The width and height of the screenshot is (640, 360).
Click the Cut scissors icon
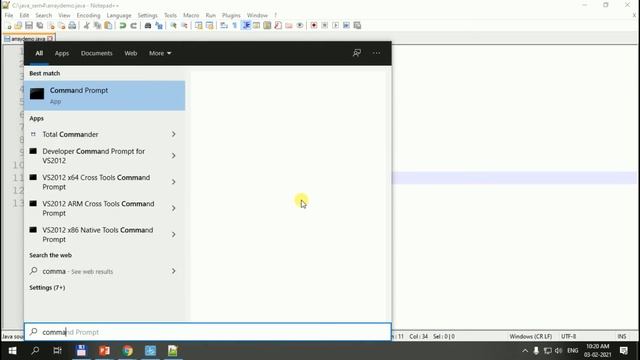click(x=87, y=26)
